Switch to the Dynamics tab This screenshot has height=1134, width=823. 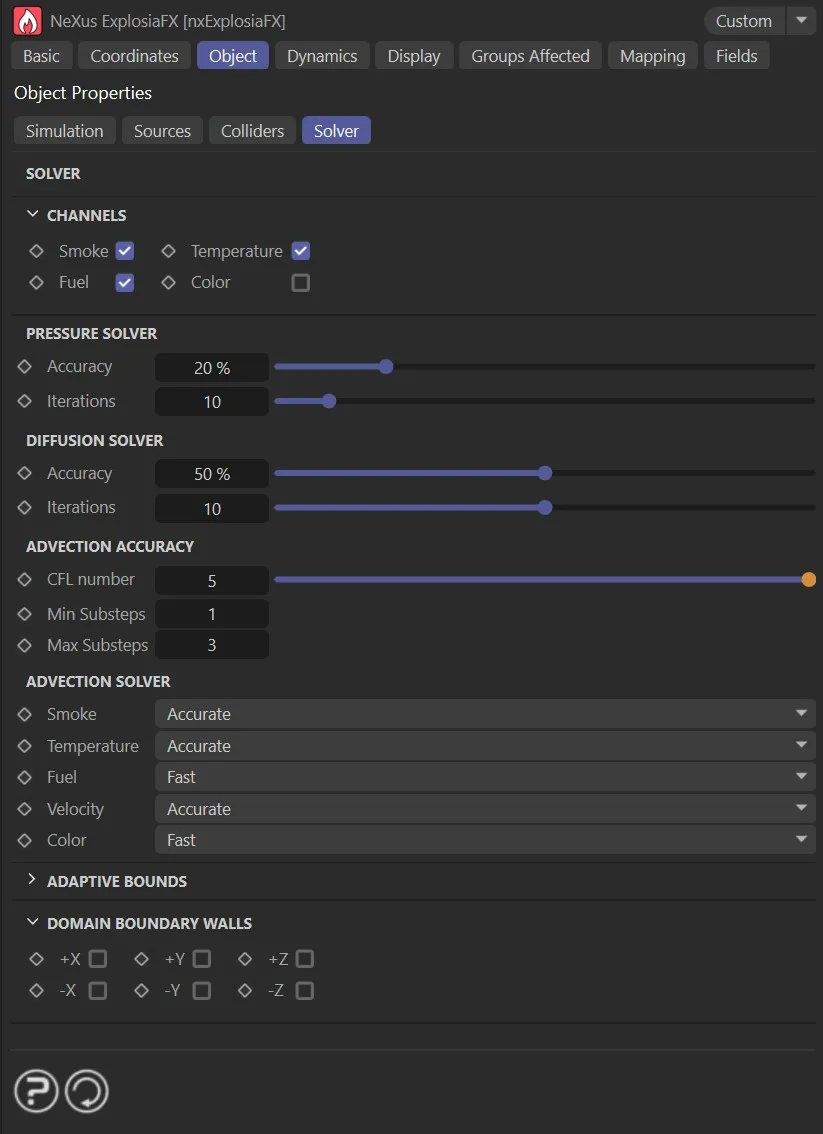(322, 56)
